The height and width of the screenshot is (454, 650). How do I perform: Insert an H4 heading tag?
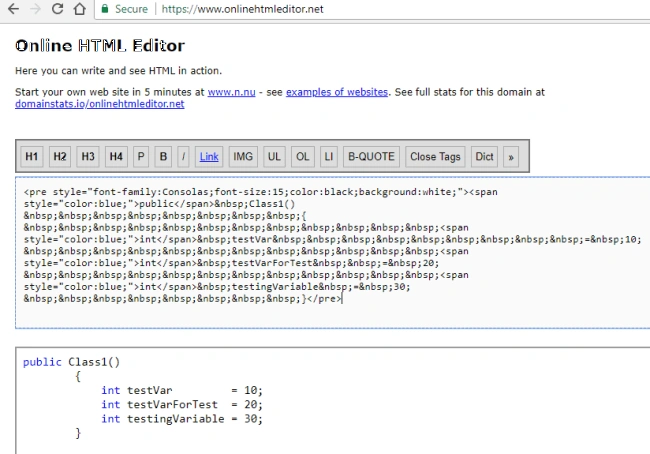pos(116,157)
